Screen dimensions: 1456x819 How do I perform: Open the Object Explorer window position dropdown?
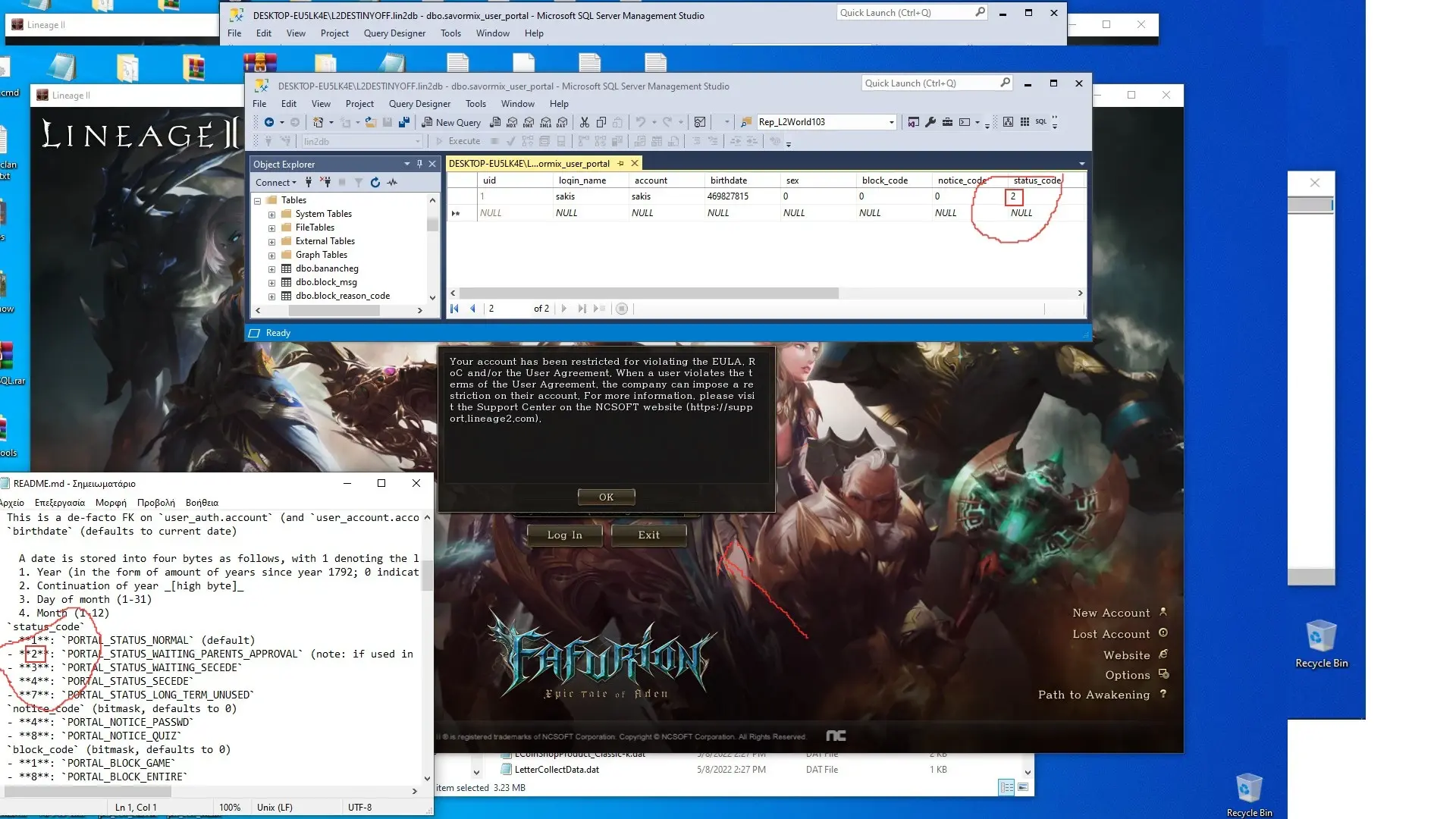click(x=407, y=164)
